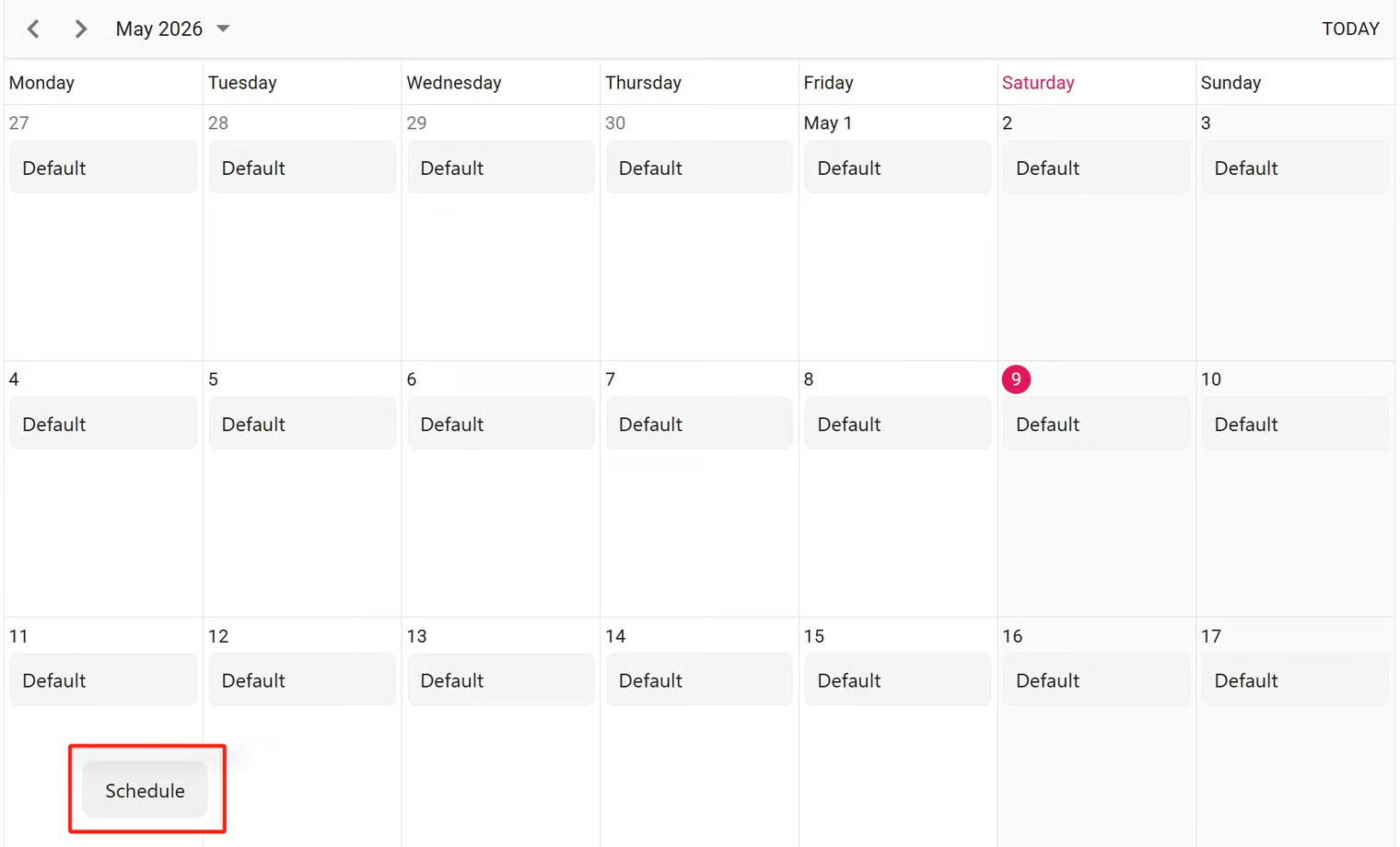The height and width of the screenshot is (847, 1400).
Task: Open the Default event on Friday 15
Action: click(x=897, y=680)
